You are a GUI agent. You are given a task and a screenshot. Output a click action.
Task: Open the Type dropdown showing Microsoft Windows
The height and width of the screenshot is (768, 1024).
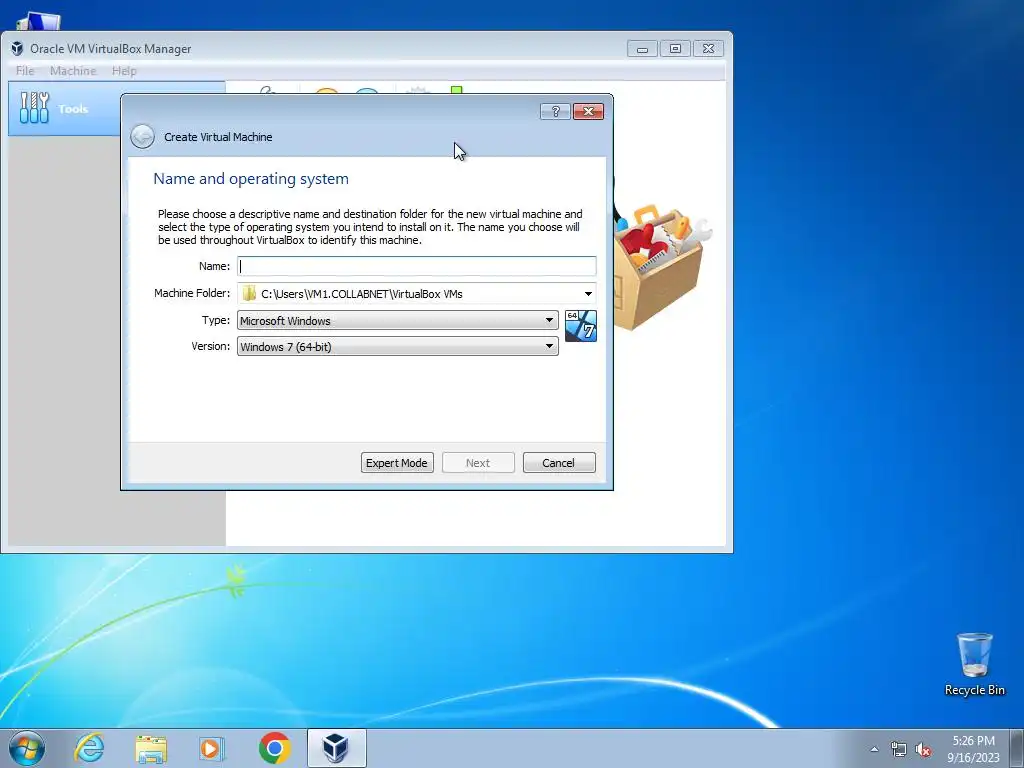coord(397,320)
